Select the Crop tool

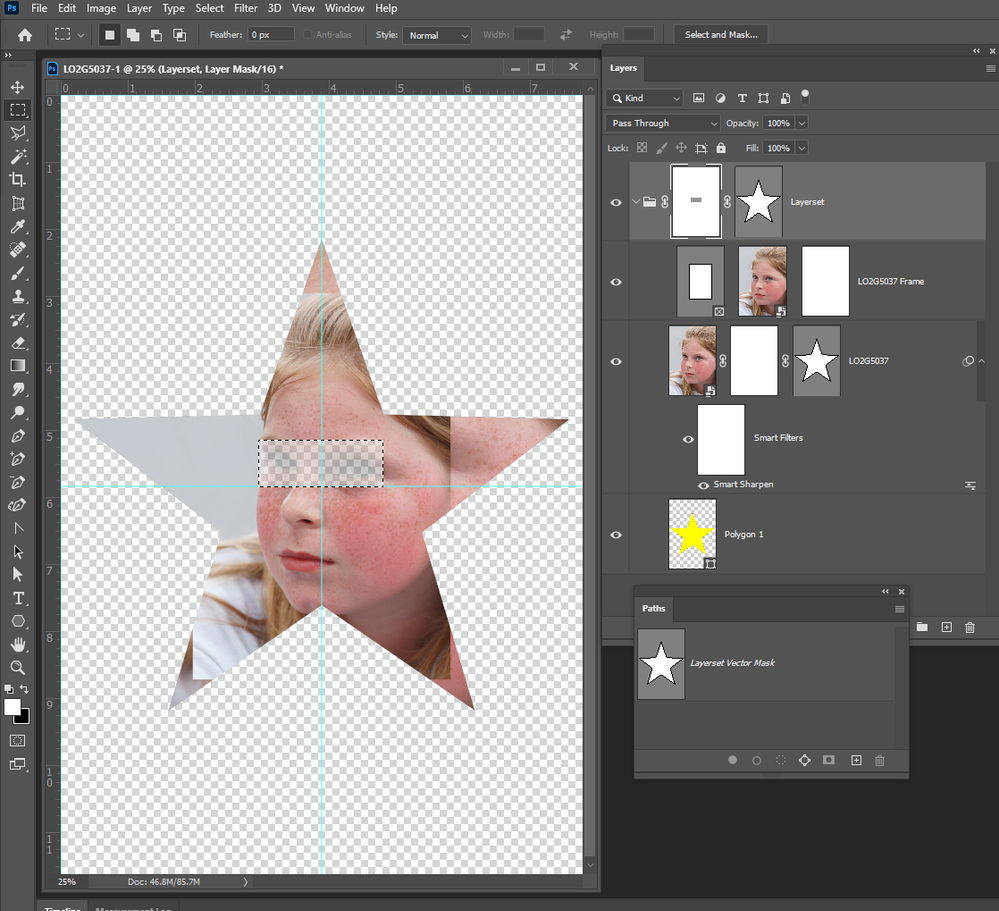pyautogui.click(x=18, y=180)
